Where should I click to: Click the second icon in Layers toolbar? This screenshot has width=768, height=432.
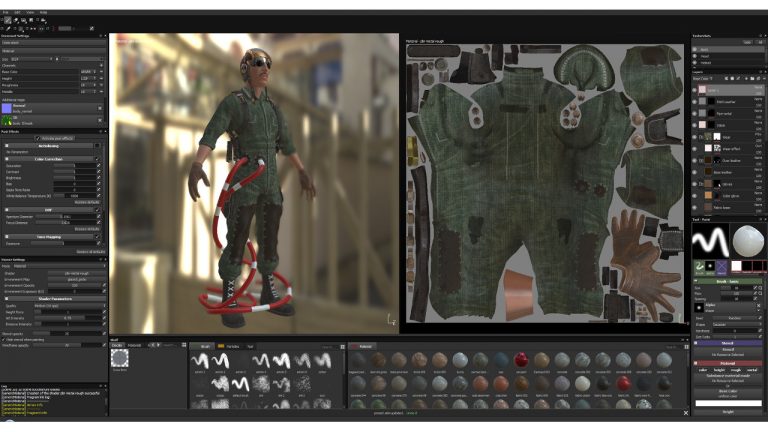pyautogui.click(x=732, y=78)
